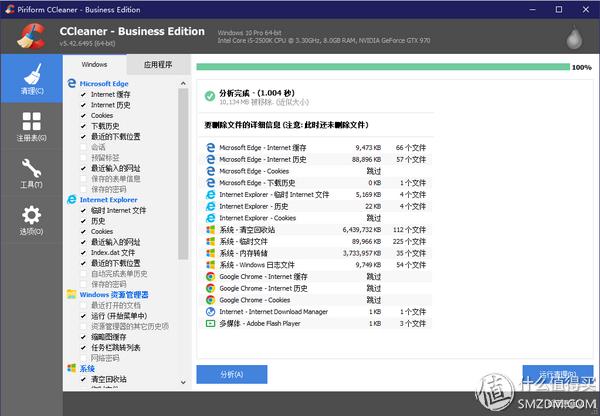The image size is (600, 416).
Task: Toggle the Cookies checkbox under Microsoft Edge
Action: [83, 115]
